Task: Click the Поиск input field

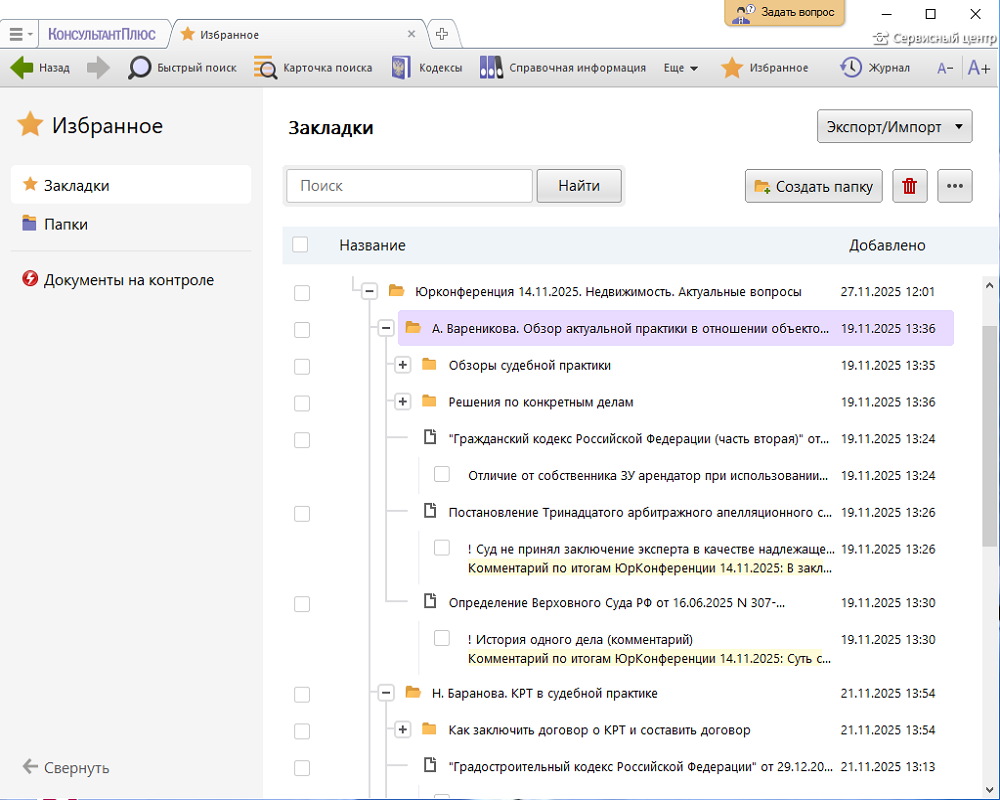Action: coord(409,186)
